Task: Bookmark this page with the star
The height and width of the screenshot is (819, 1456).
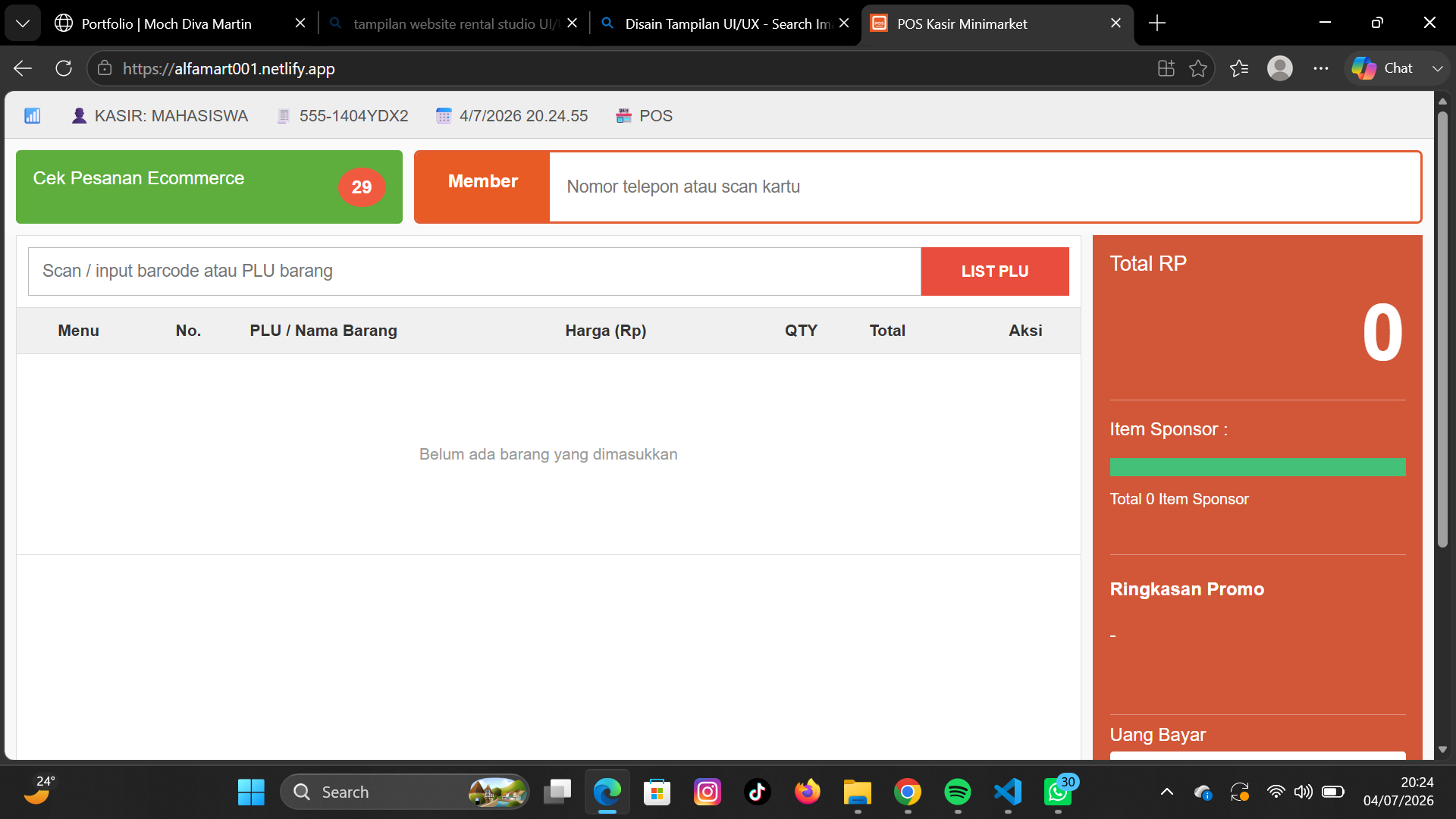Action: (x=1198, y=68)
